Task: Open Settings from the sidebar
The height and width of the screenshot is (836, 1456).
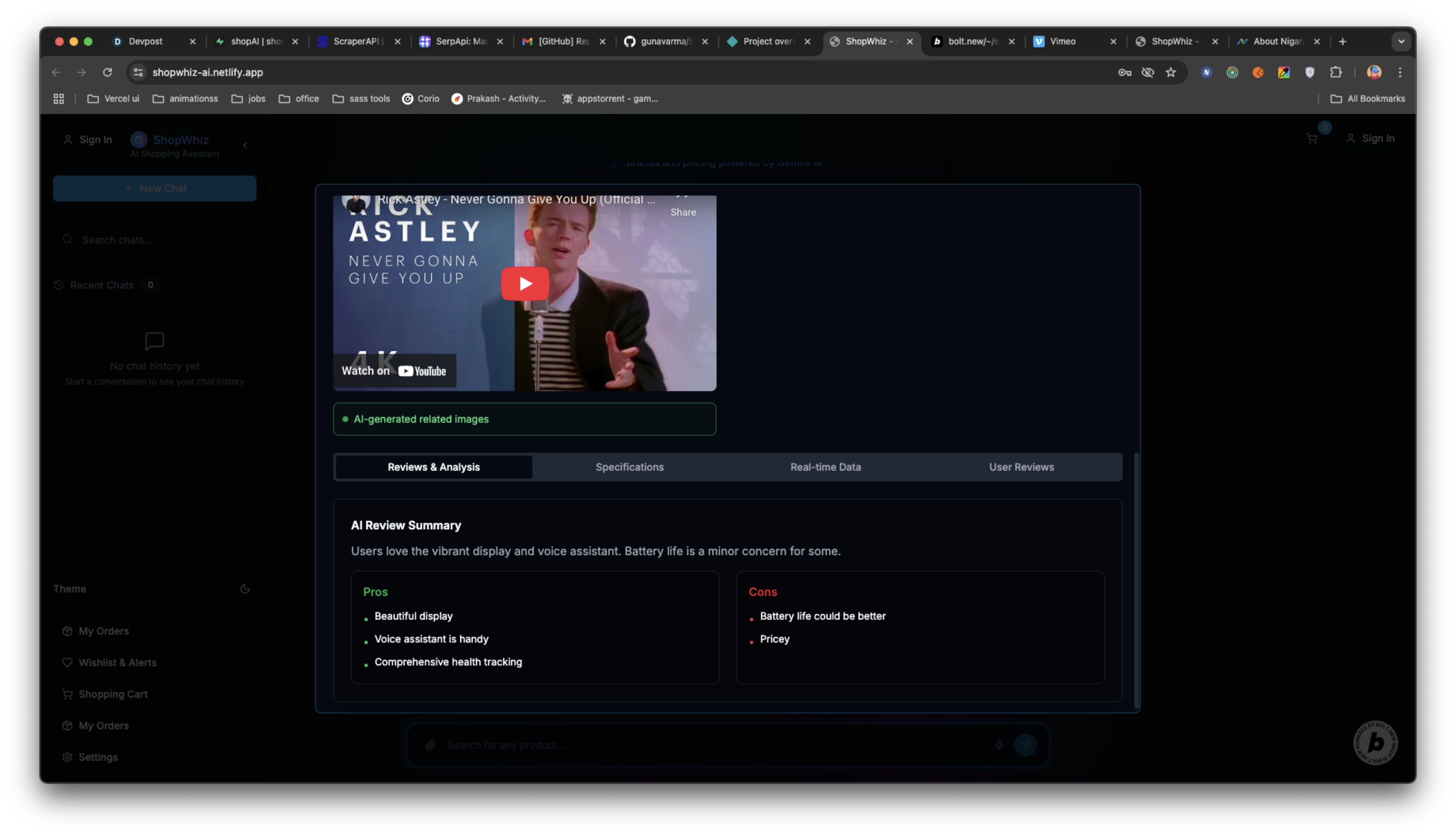Action: coord(97,757)
